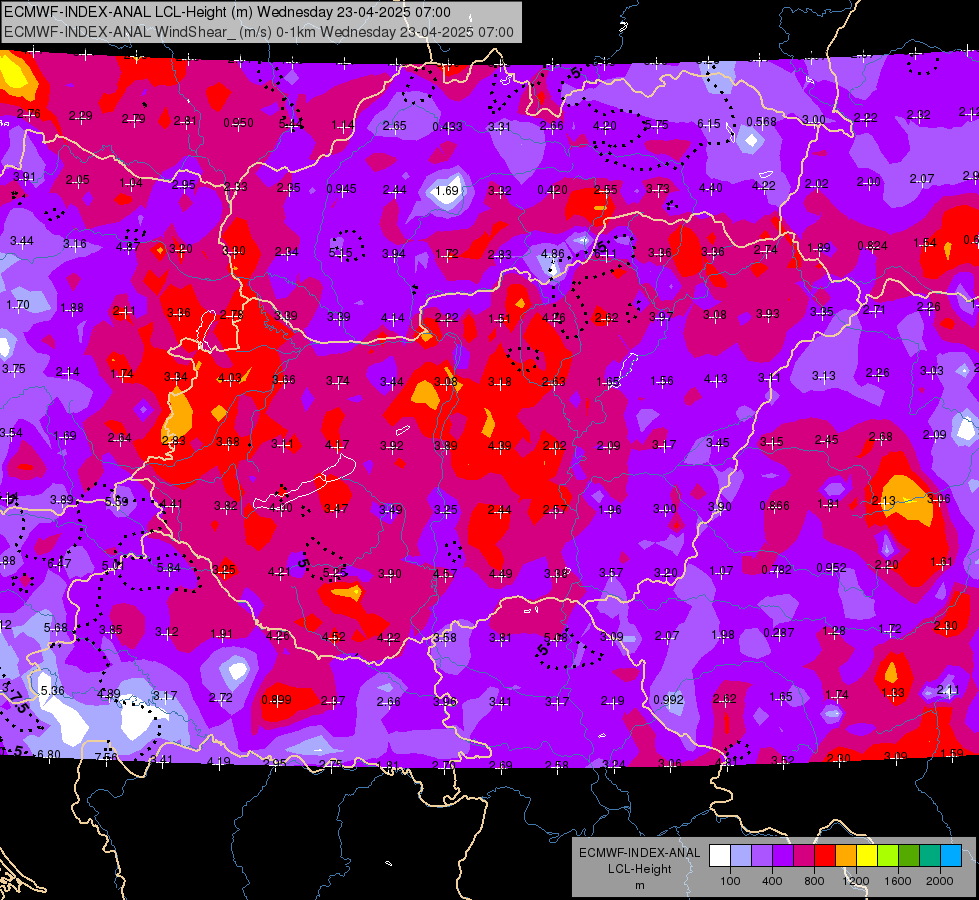Click the wind shear value 0.420

[553, 190]
